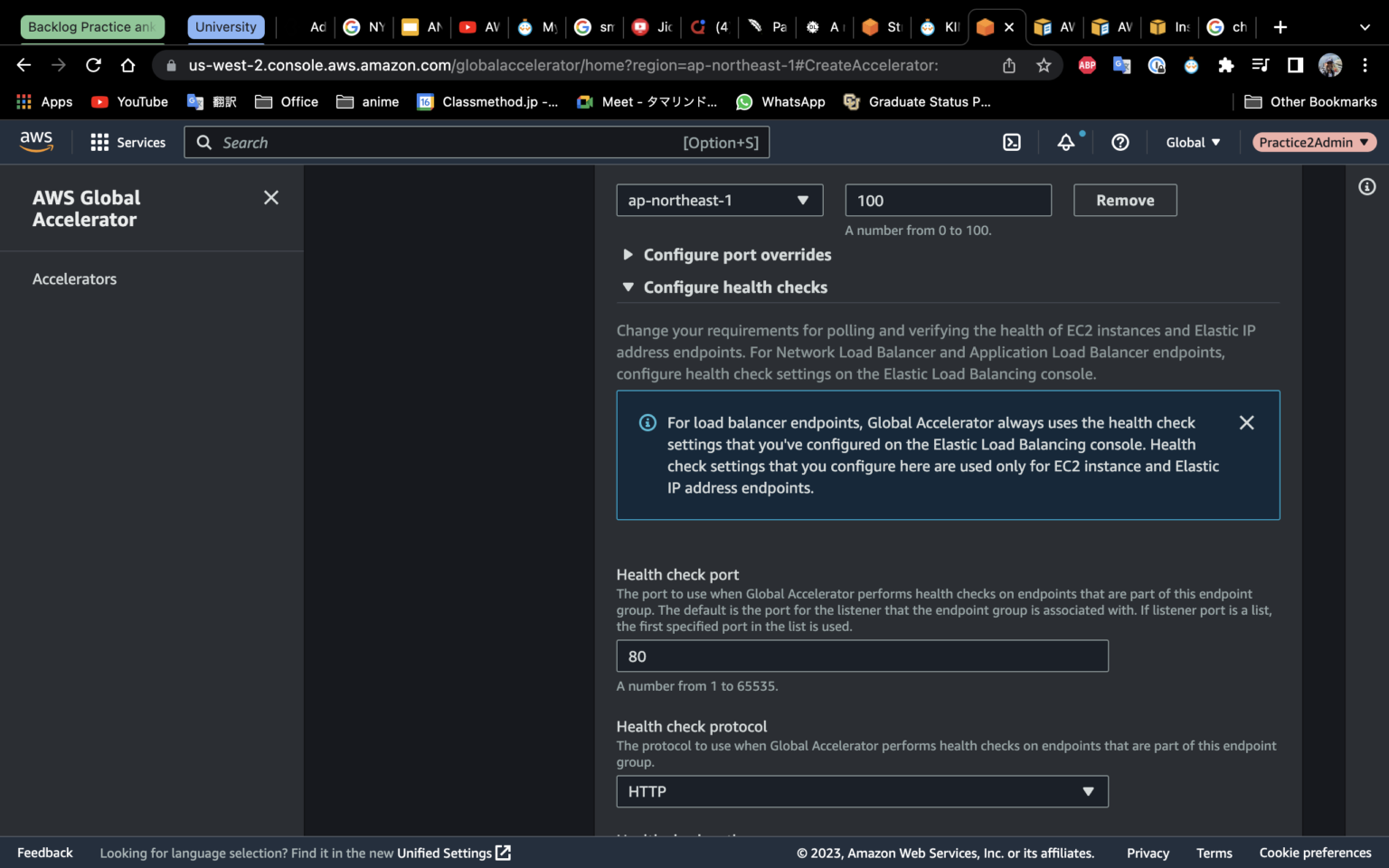Open the Chrome extensions puzzle icon
1389x868 pixels.
(1225, 65)
